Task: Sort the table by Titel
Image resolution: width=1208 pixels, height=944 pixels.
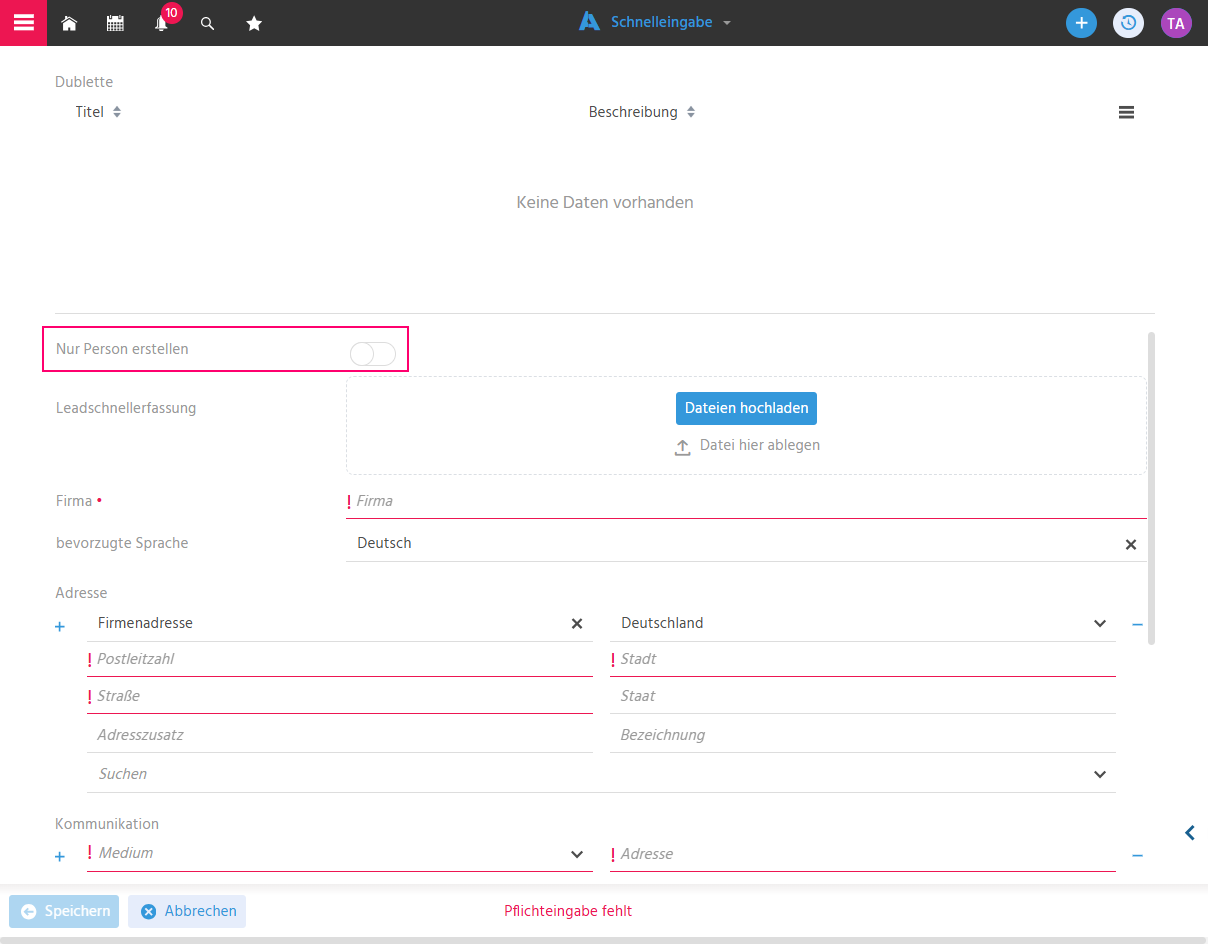Action: 98,112
